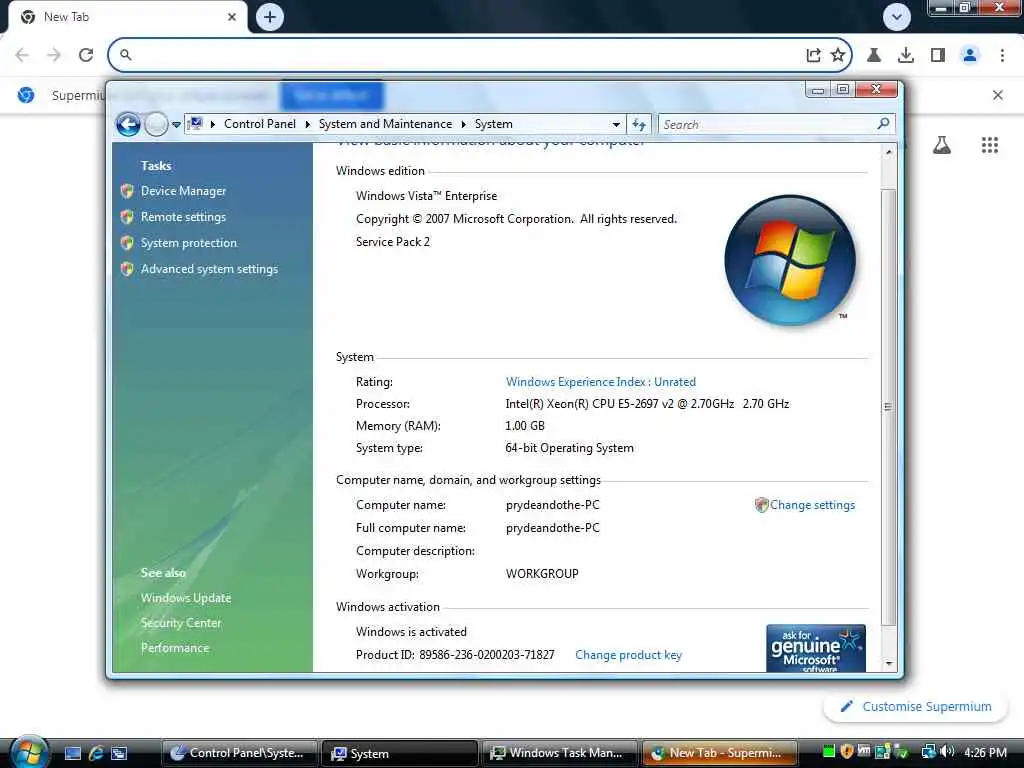
Task: Click Change settings for computer name
Action: click(812, 505)
